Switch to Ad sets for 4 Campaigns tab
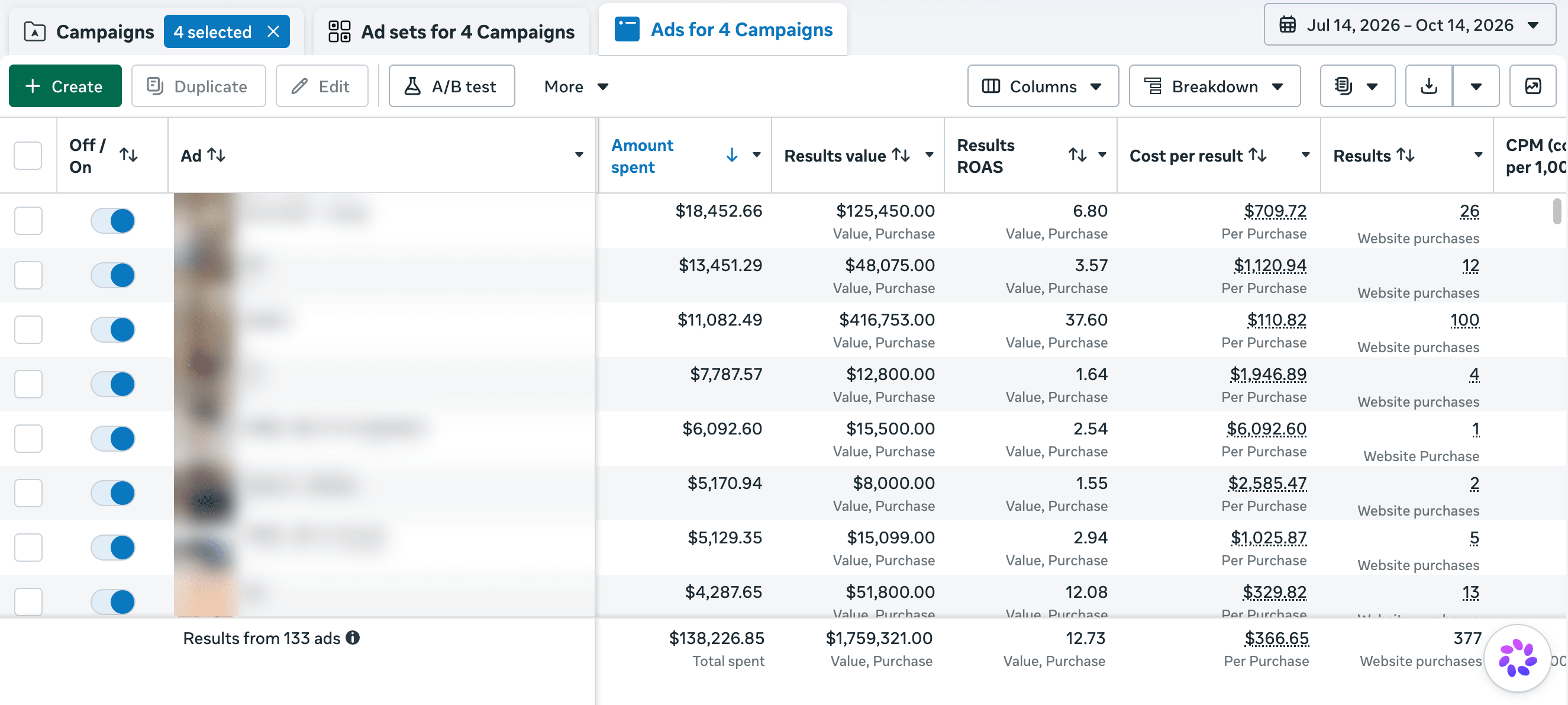Screen dimensions: 1568x705 click(451, 31)
